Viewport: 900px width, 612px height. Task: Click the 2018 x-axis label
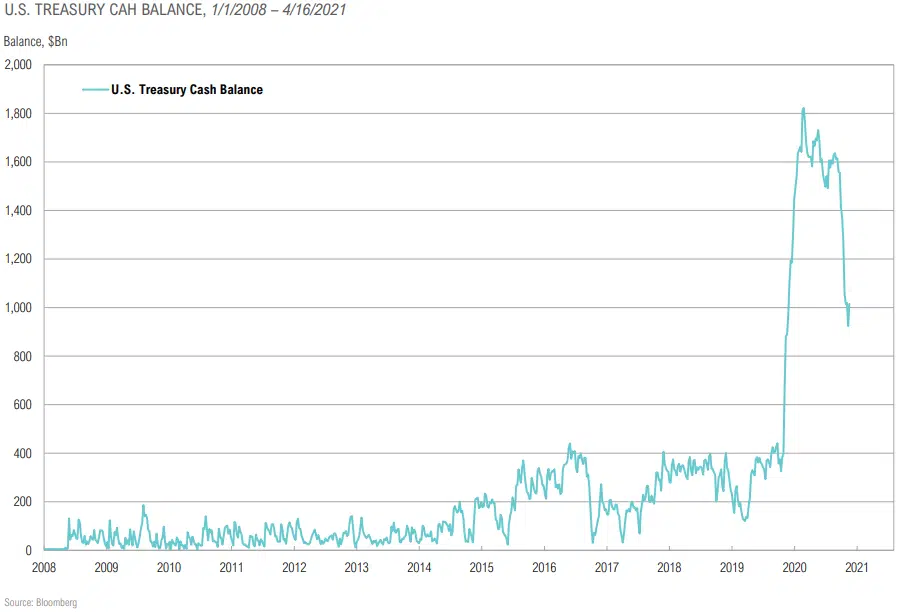669,568
